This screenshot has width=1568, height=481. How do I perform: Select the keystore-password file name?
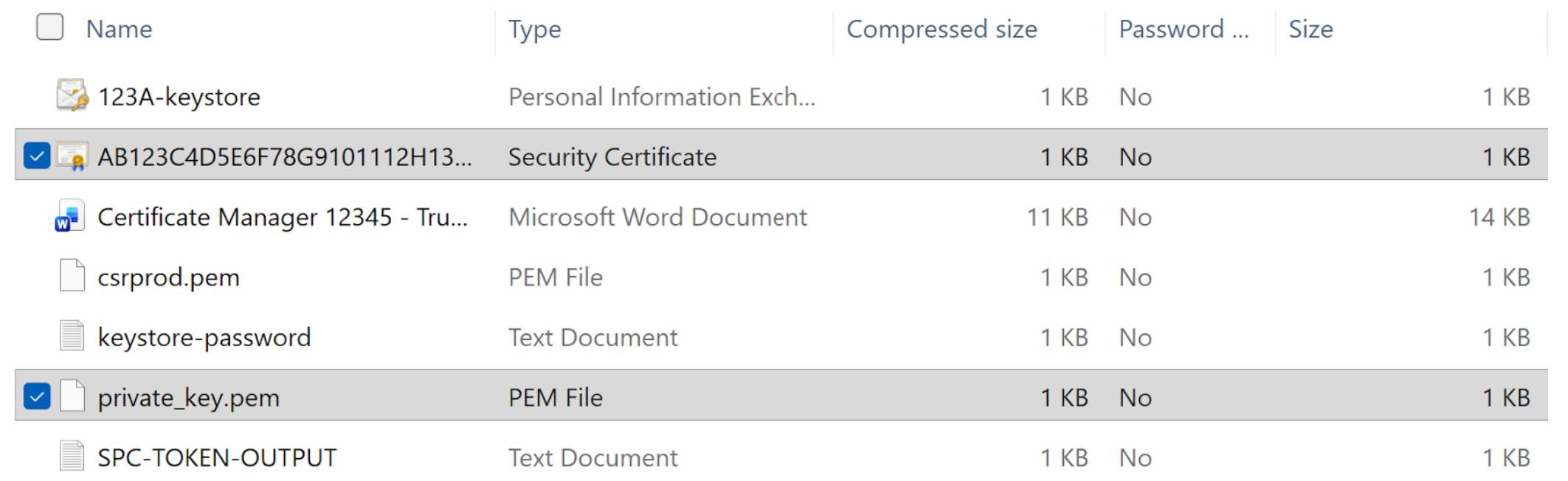point(204,337)
